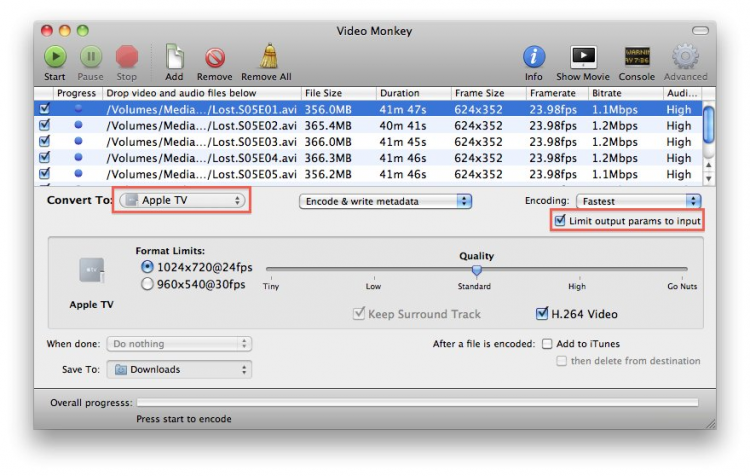The width and height of the screenshot is (750, 476).
Task: Click the Progress column header
Action: coord(77,93)
